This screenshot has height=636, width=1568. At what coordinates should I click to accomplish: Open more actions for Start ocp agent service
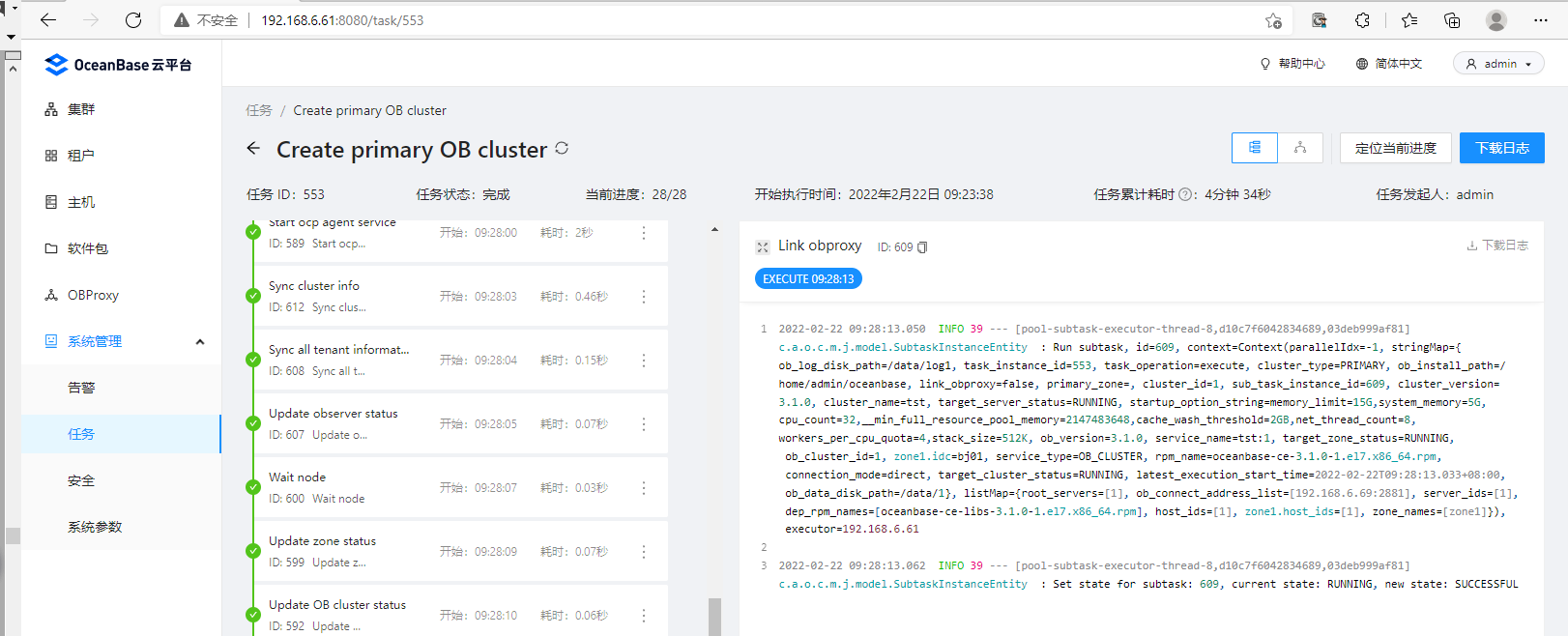pos(644,233)
